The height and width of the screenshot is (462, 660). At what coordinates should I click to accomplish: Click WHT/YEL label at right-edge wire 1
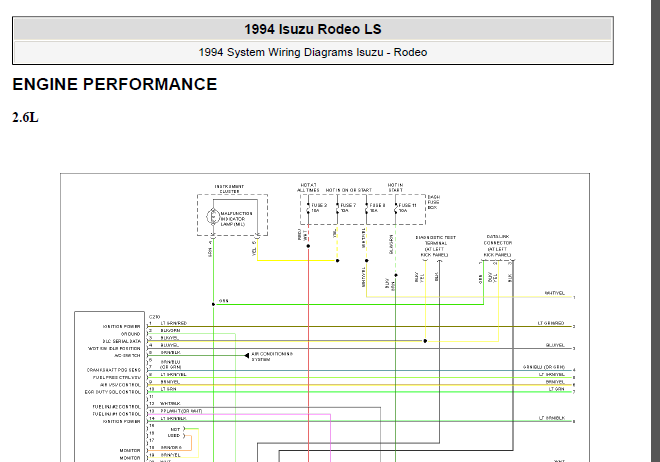[x=555, y=293]
